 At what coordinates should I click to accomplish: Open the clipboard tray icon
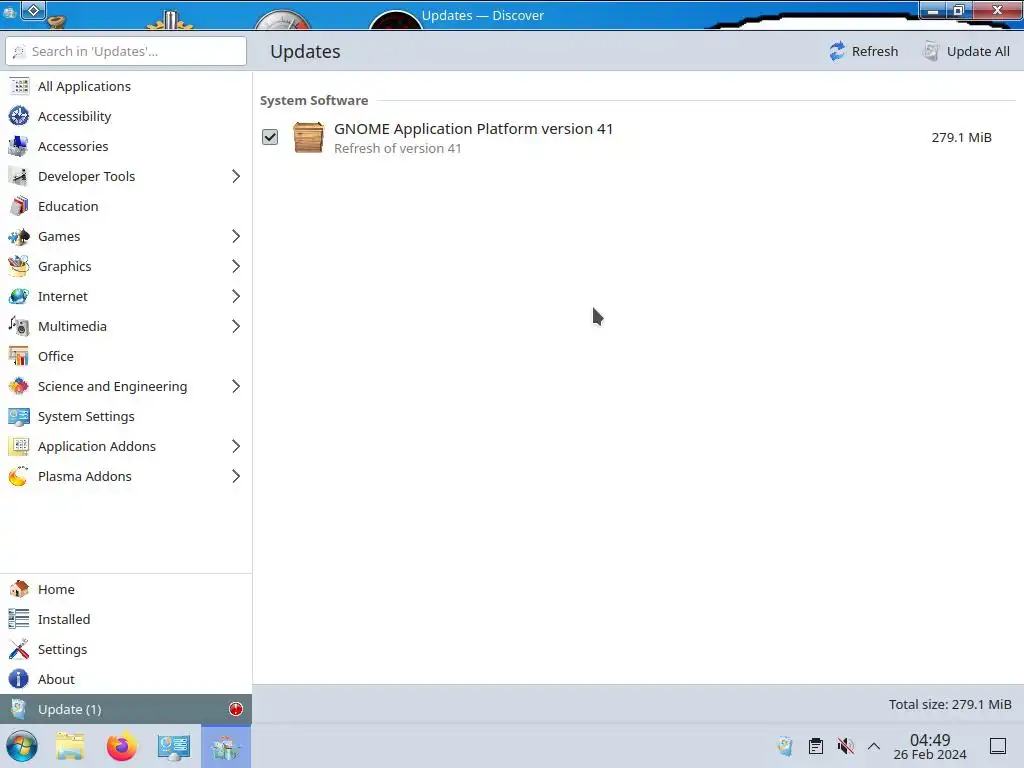pyautogui.click(x=816, y=746)
